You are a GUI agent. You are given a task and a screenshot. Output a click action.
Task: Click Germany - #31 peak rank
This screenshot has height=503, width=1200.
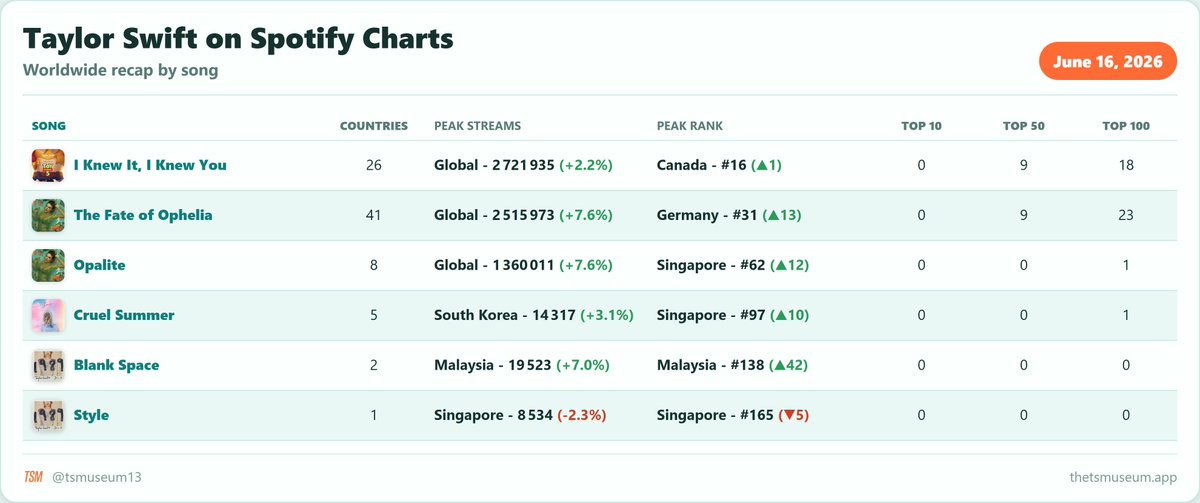pos(729,215)
